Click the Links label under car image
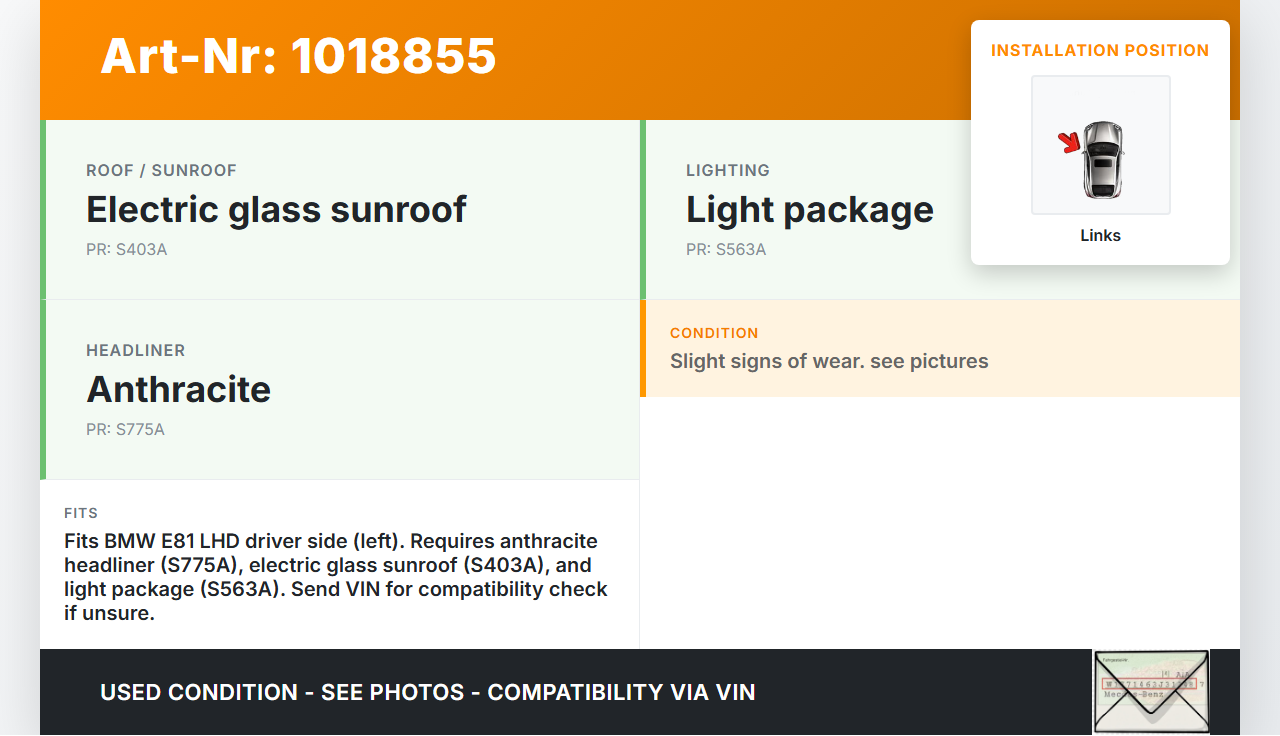The height and width of the screenshot is (736, 1280). pos(1100,236)
